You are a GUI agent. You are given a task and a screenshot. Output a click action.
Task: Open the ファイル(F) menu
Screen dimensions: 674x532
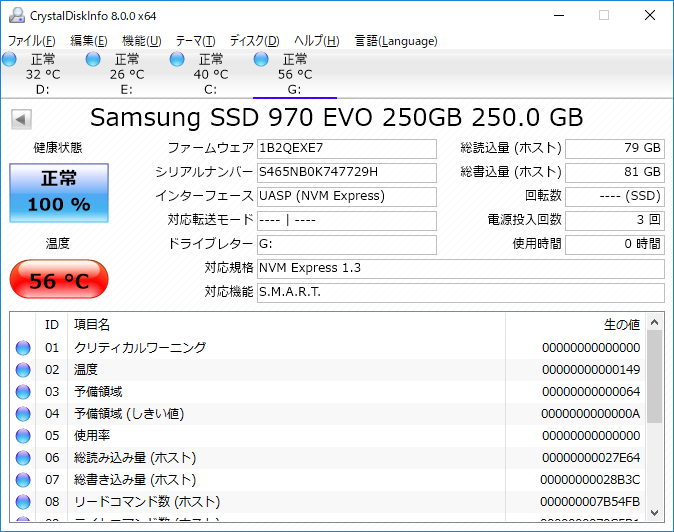(31, 41)
